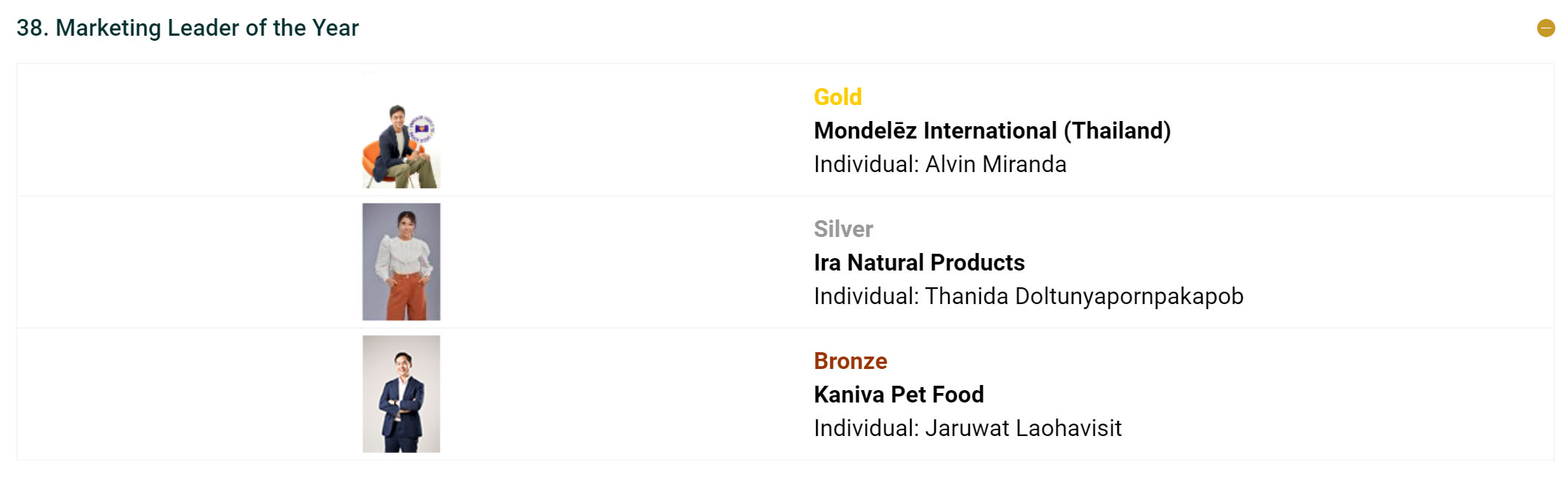1568x490 pixels.
Task: Click the orange trousers in the Silver photo
Action: tap(400, 297)
